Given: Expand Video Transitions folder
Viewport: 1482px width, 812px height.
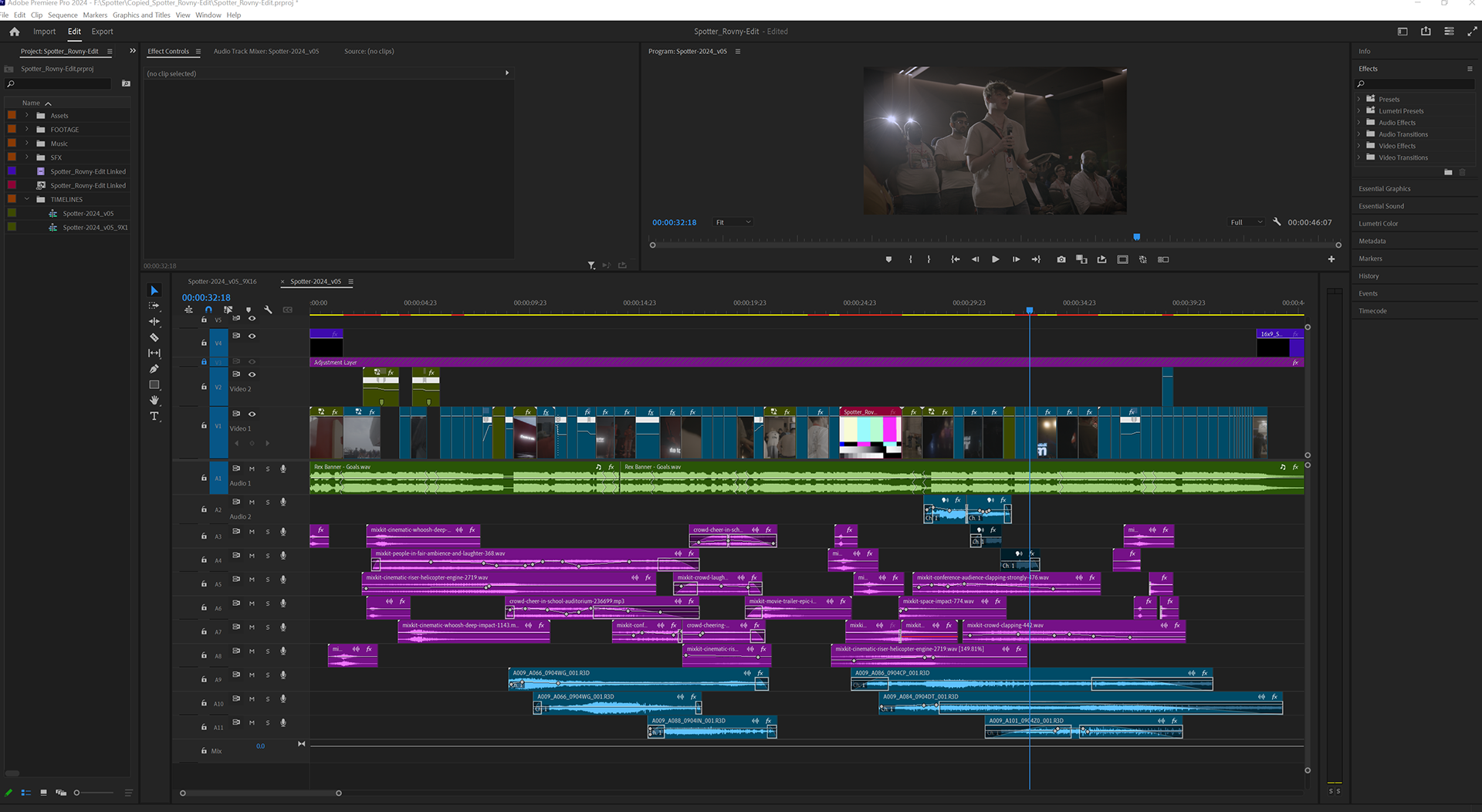Looking at the screenshot, I should click(1358, 157).
